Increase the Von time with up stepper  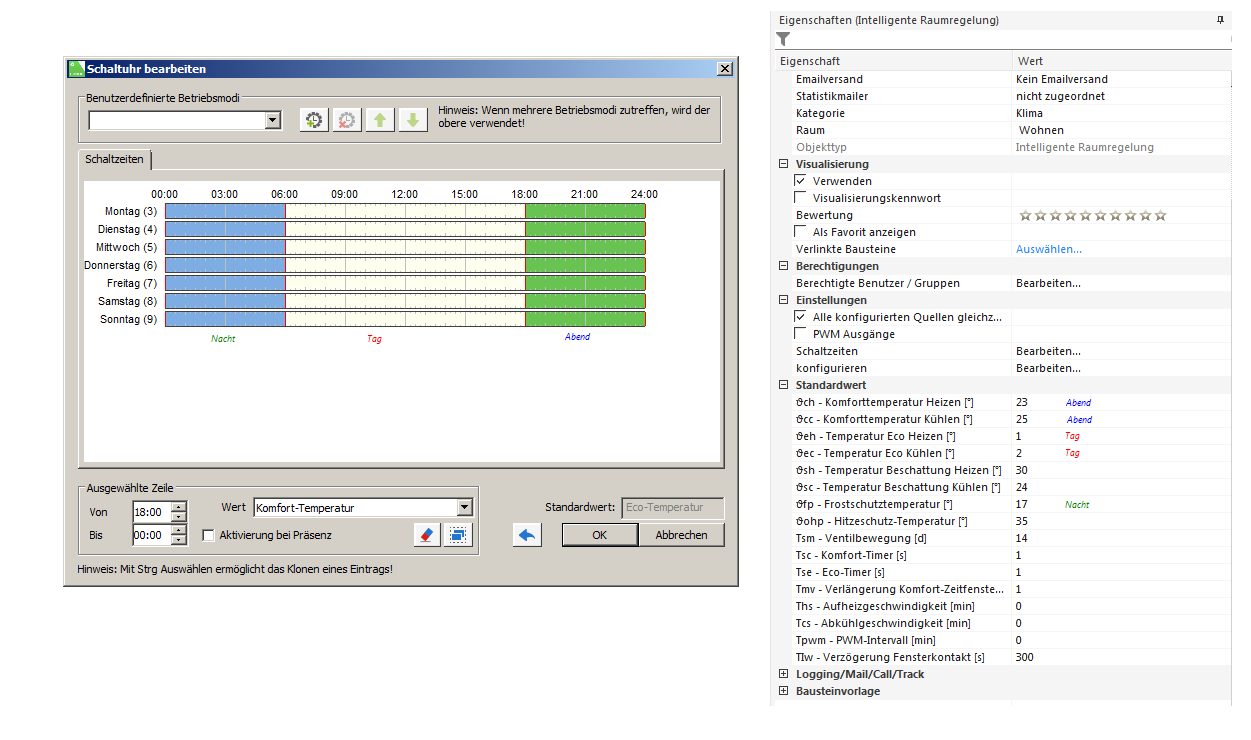pos(179,506)
